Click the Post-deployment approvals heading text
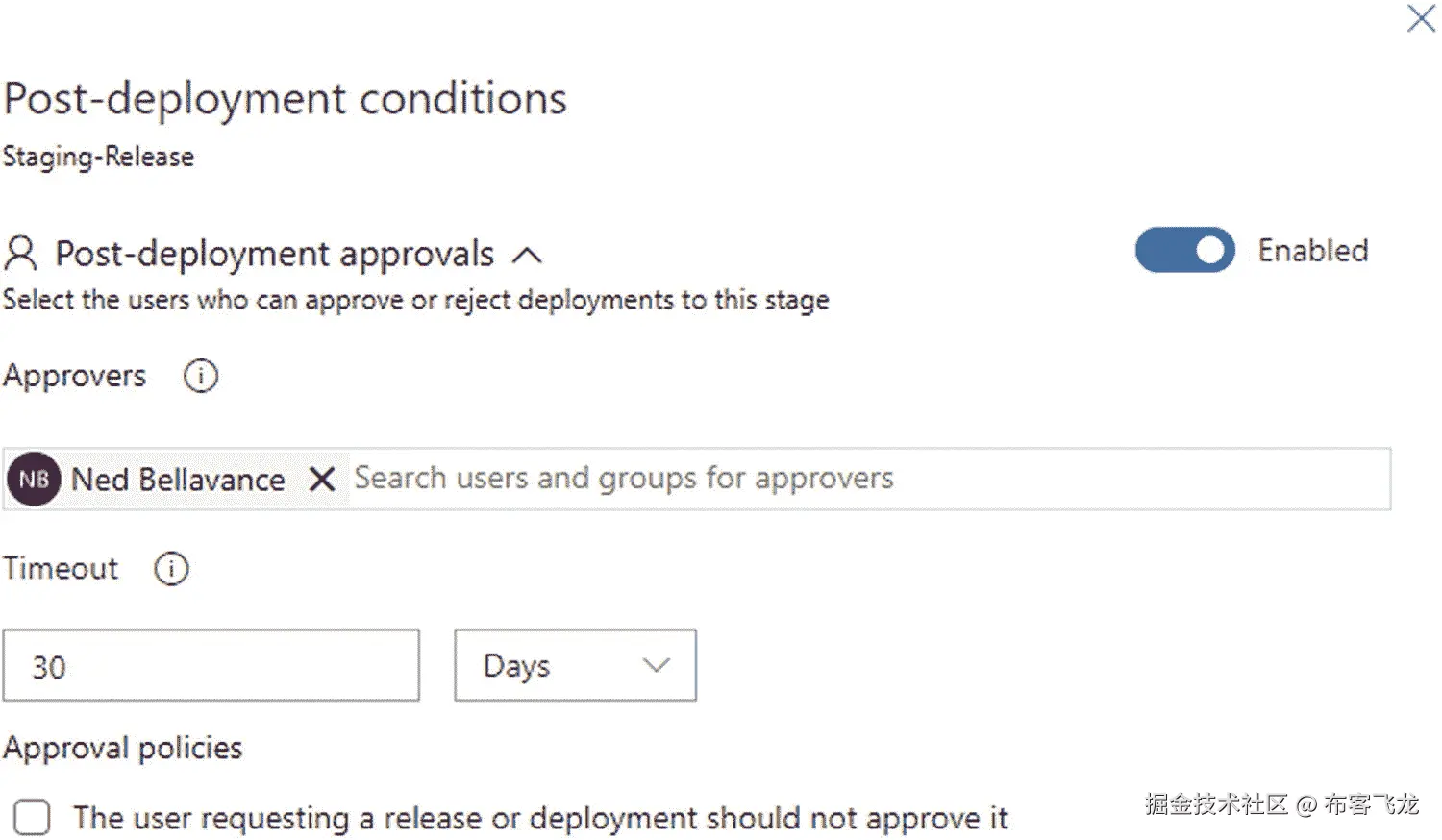 (274, 254)
